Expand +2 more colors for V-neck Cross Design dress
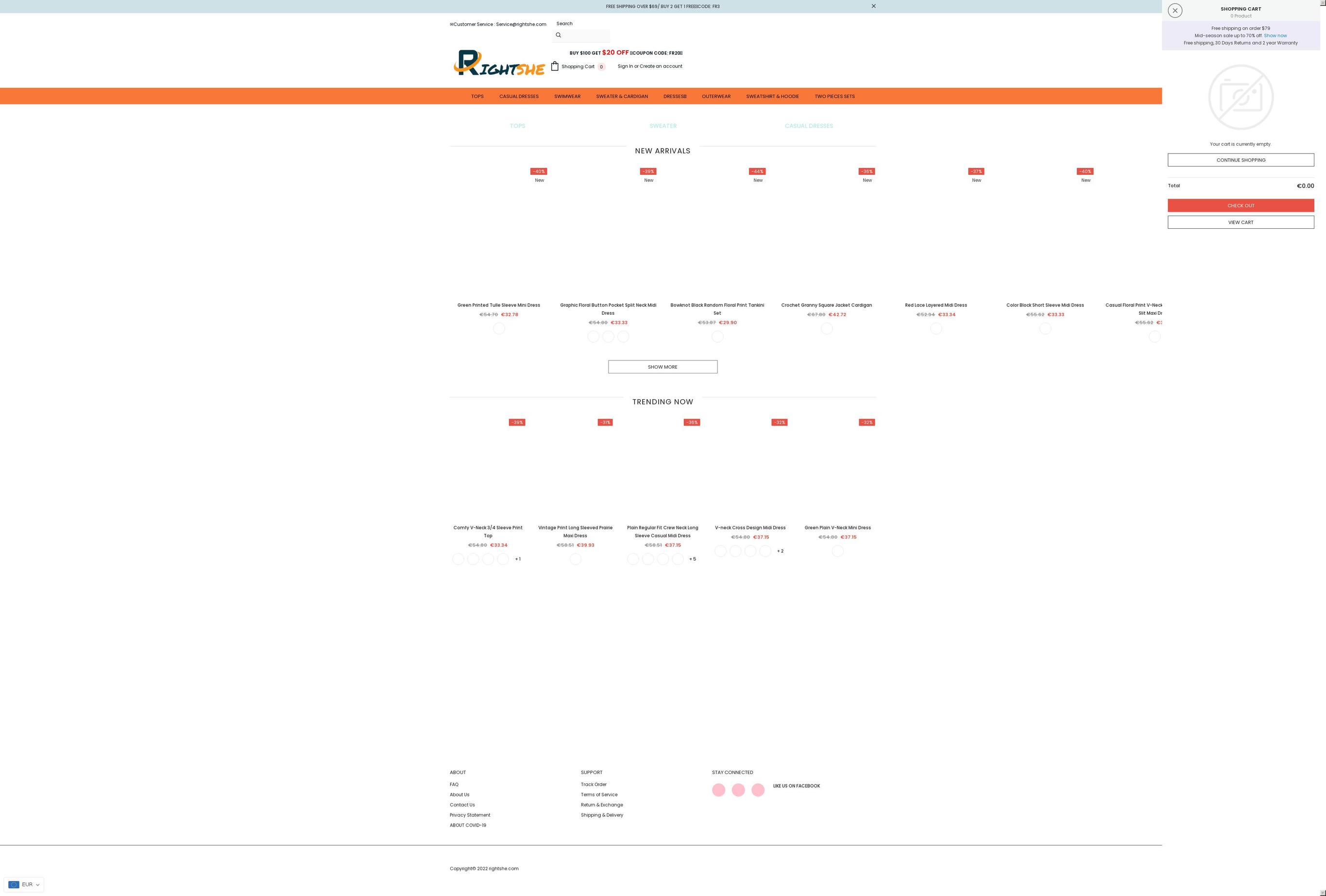This screenshot has width=1326, height=896. tap(780, 551)
